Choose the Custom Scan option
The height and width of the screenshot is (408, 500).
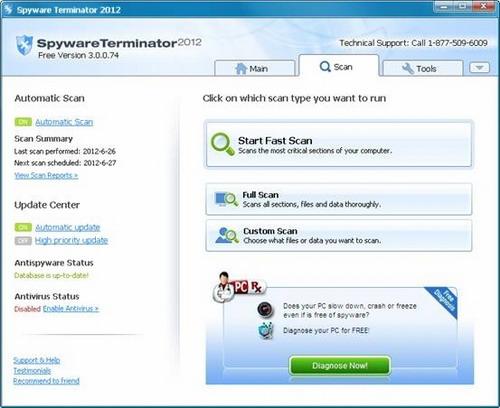coord(339,235)
